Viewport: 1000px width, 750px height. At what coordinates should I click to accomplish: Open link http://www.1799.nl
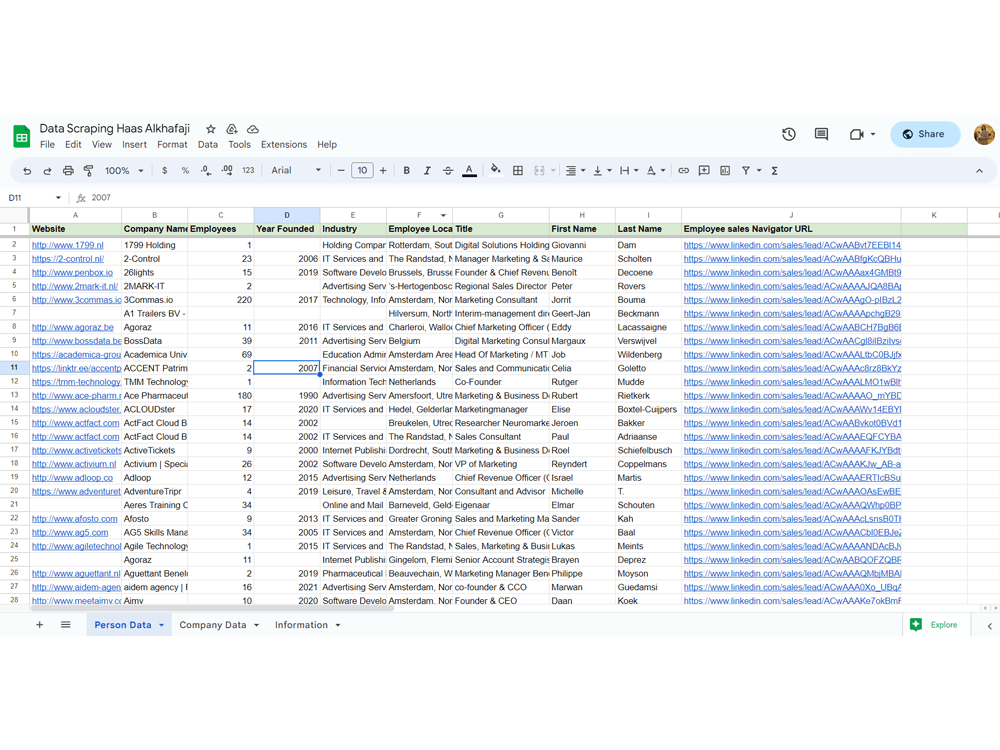[68, 245]
